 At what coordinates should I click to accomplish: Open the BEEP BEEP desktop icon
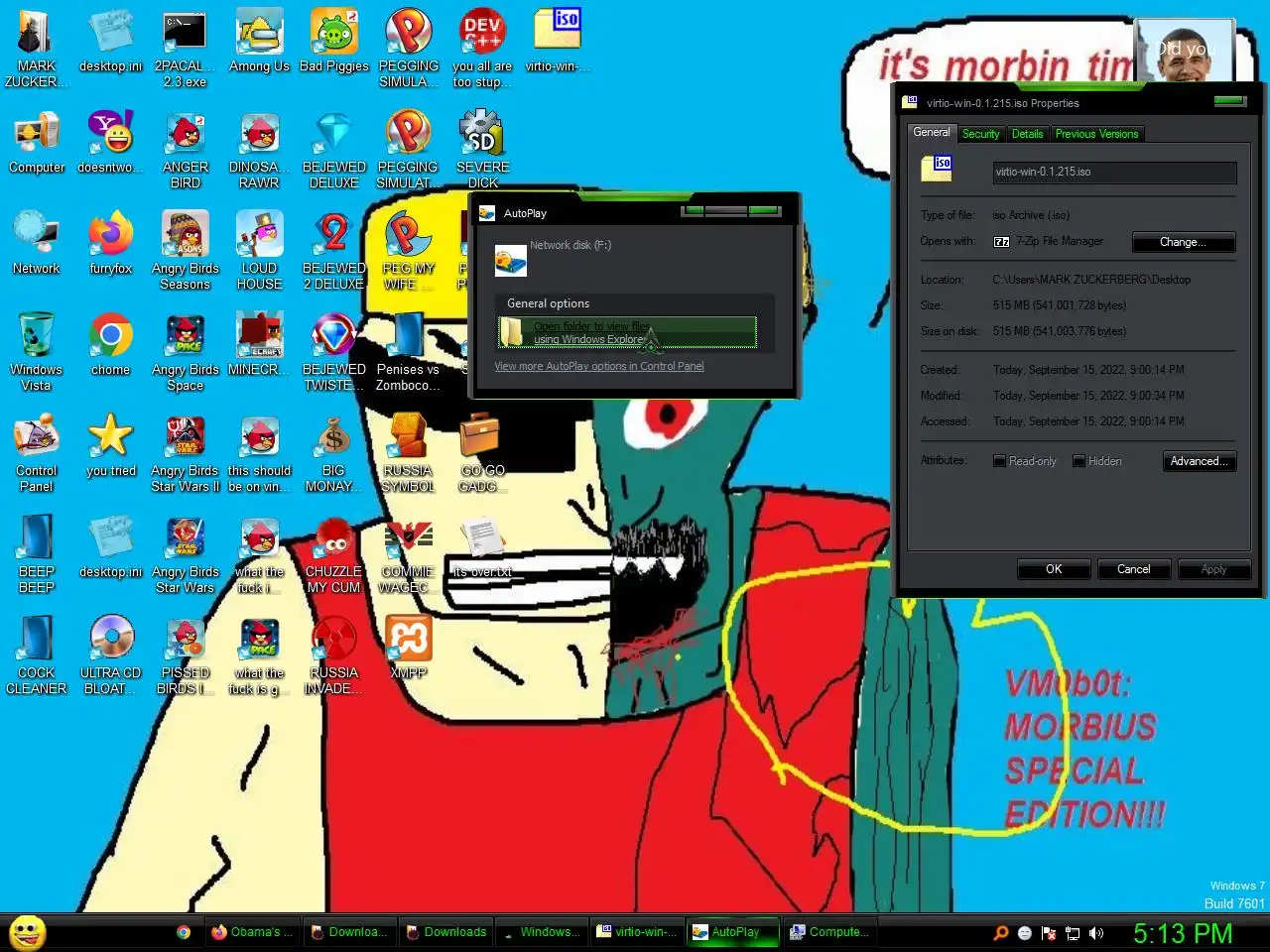click(x=37, y=554)
